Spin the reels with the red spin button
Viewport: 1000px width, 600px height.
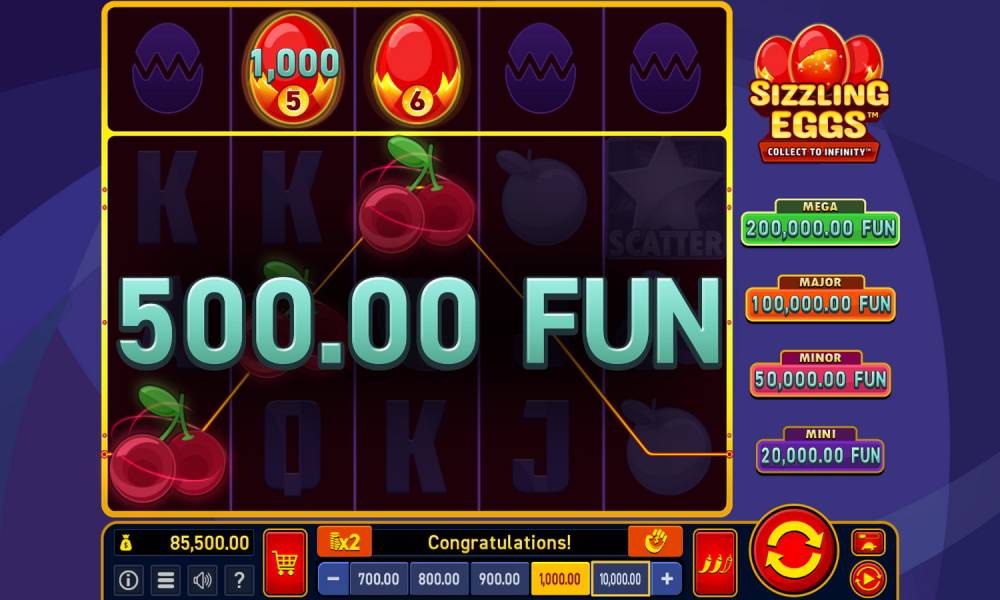pos(794,550)
